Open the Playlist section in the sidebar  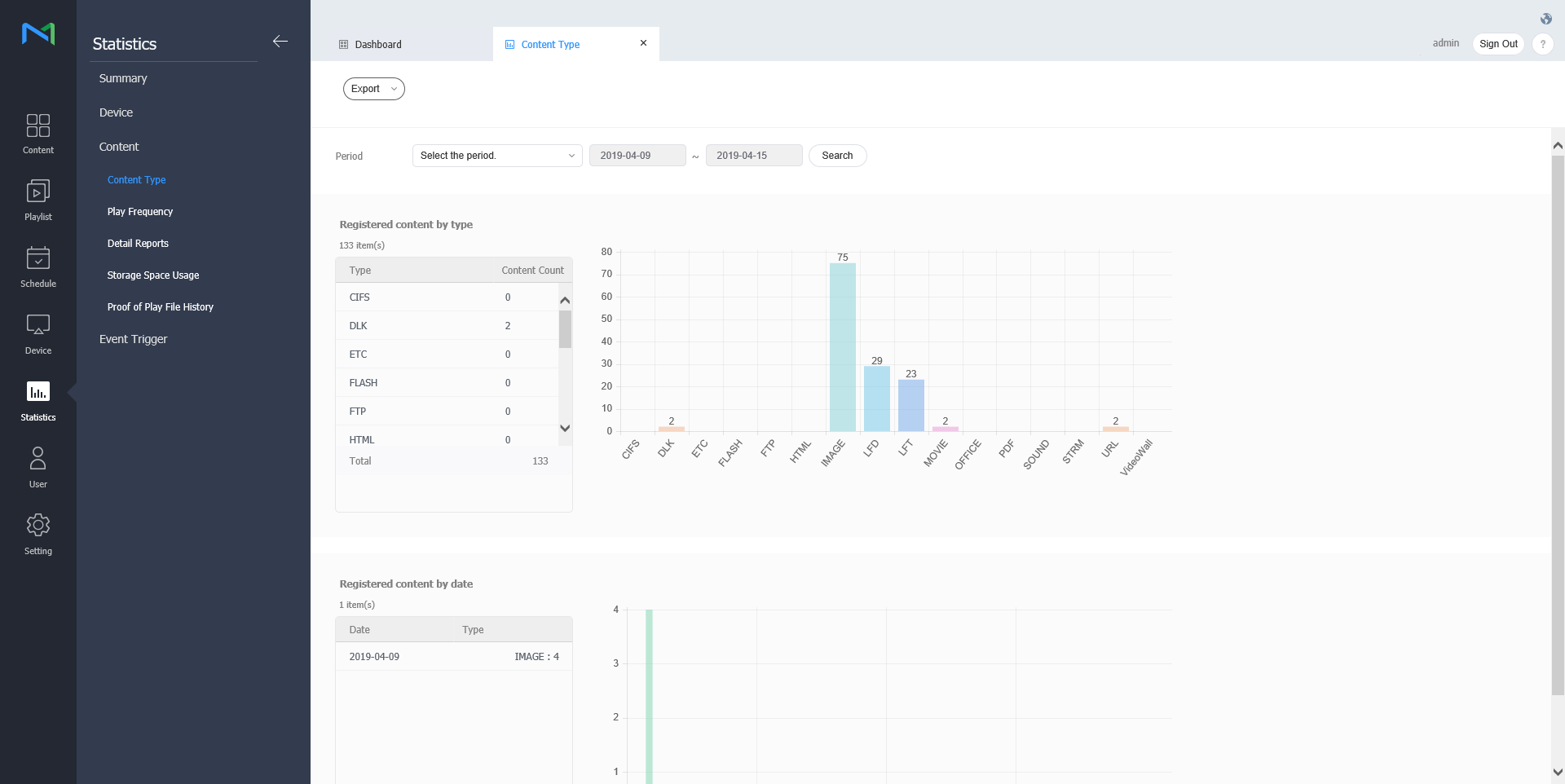37,200
